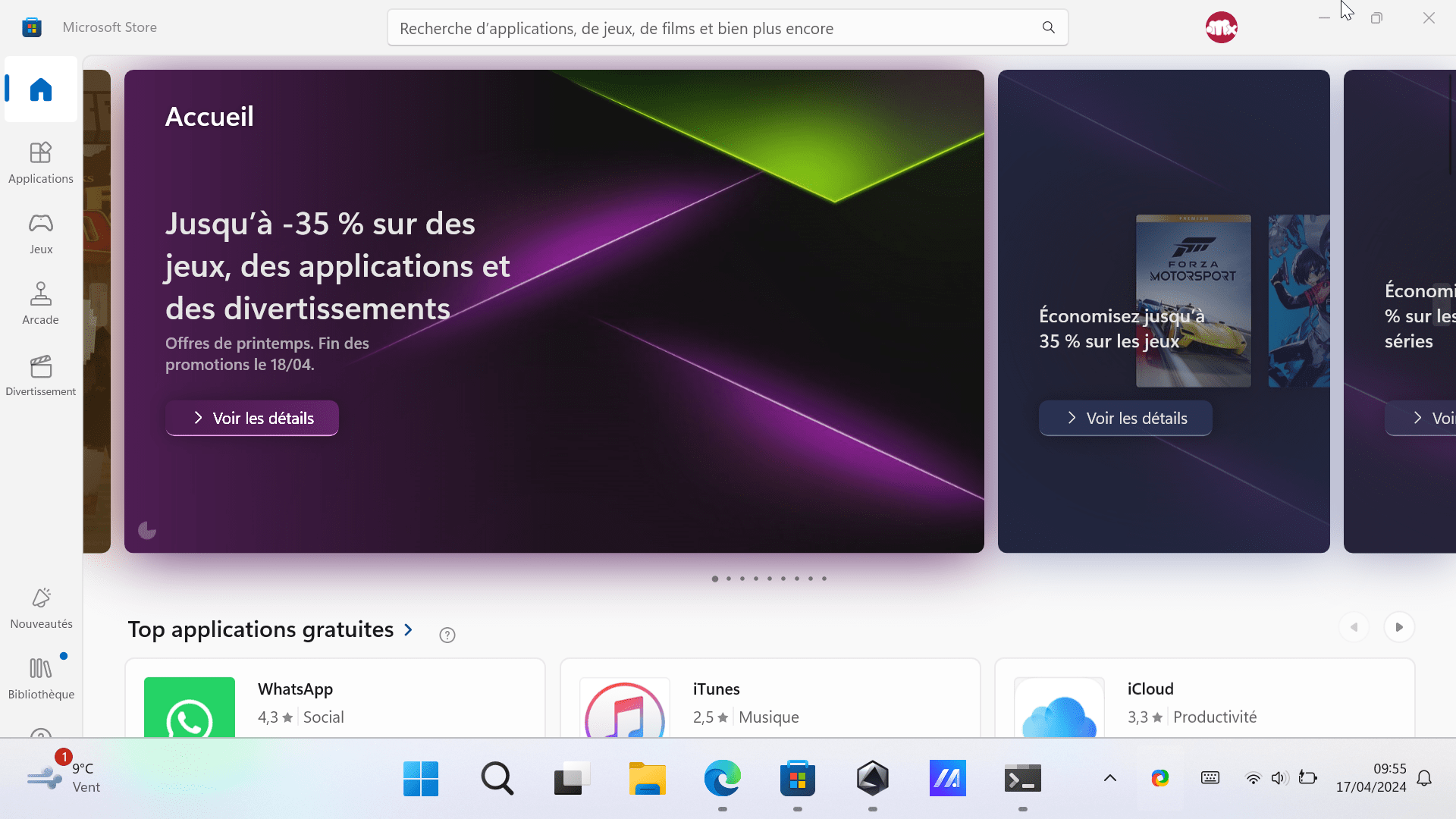Open the battery status tray icon
Viewport: 1456px width, 819px height.
[1308, 778]
